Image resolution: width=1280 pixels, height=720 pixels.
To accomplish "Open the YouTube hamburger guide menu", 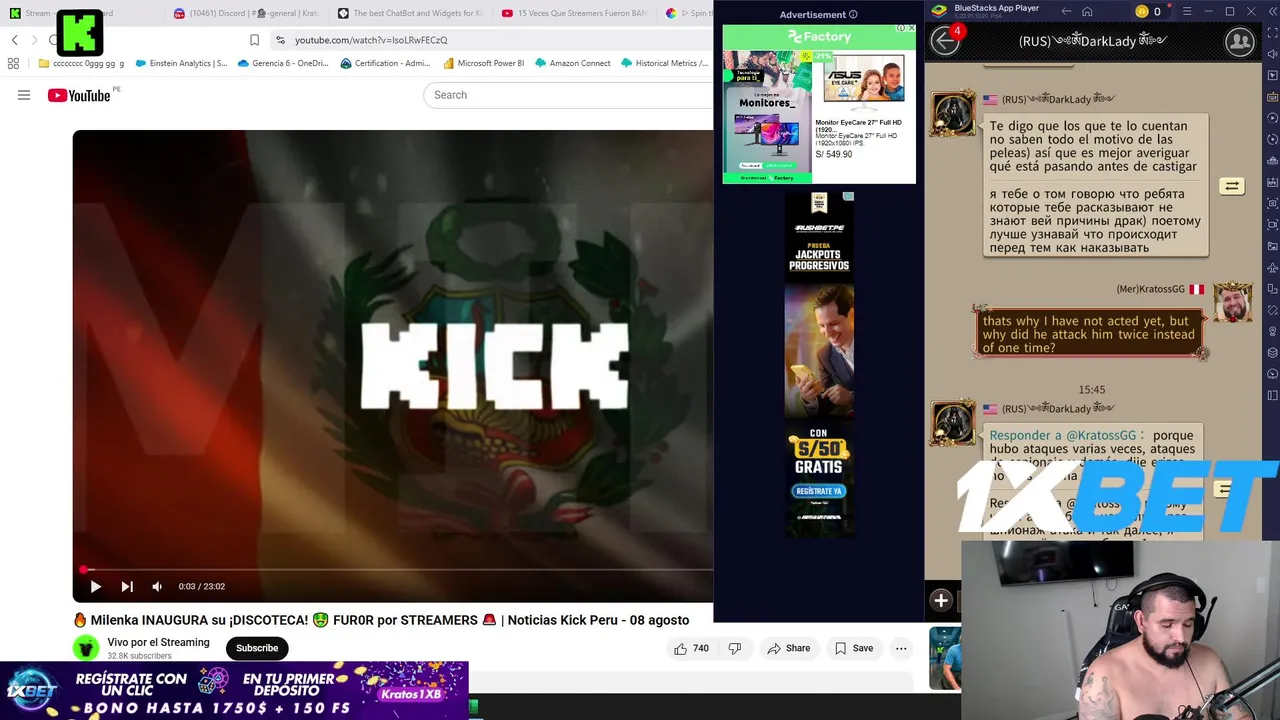I will (24, 95).
